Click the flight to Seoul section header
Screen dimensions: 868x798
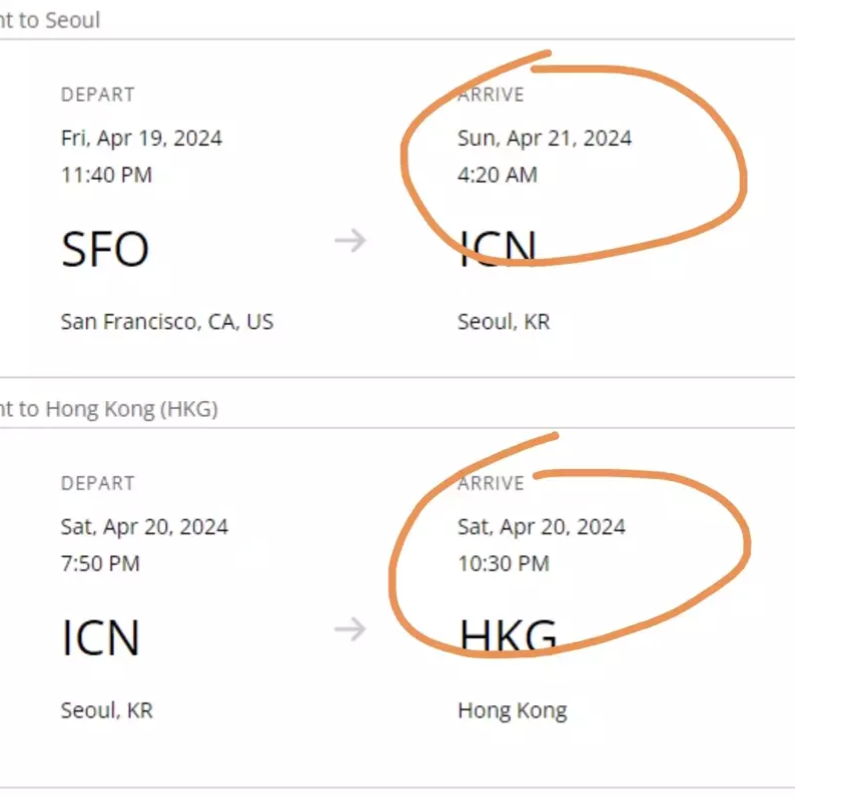[50, 20]
